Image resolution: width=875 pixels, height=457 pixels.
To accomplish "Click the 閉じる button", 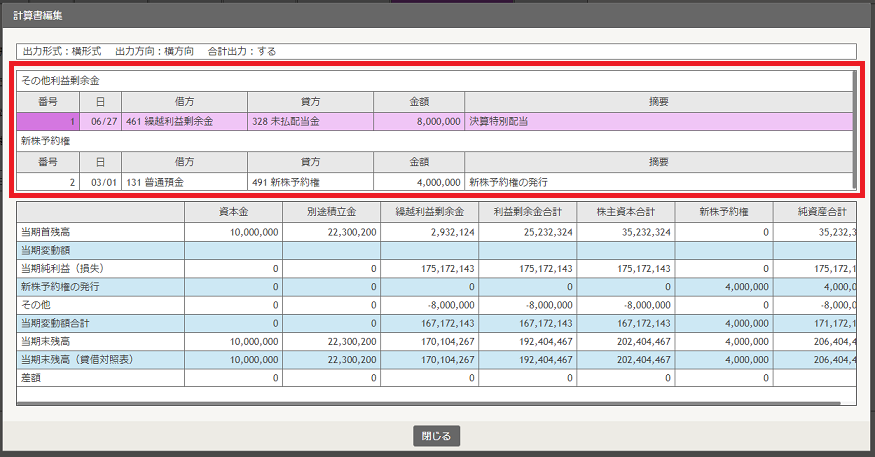I will pyautogui.click(x=436, y=436).
